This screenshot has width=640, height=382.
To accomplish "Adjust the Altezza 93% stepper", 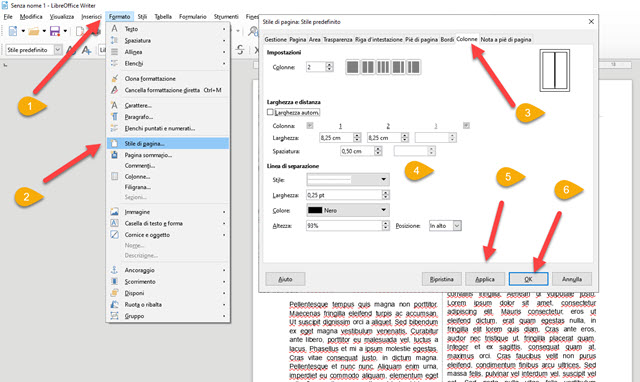I will coord(386,225).
